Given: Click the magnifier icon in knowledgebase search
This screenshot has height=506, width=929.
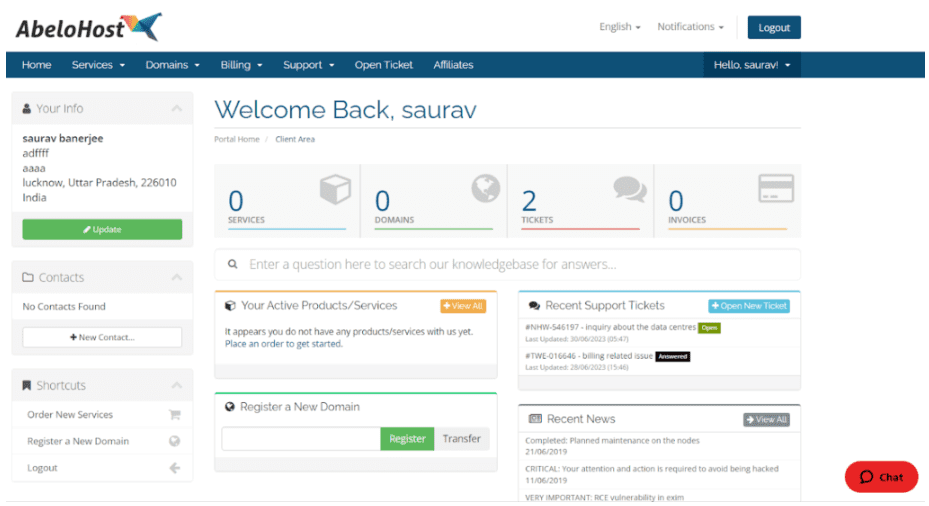Looking at the screenshot, I should (233, 264).
